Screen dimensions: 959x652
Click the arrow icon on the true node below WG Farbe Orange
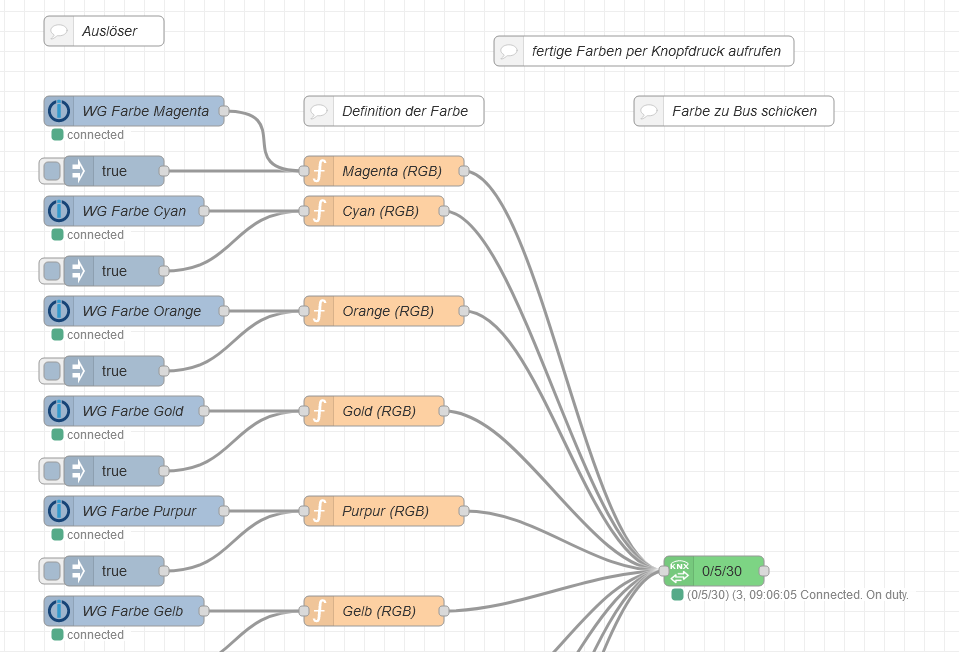[78, 371]
